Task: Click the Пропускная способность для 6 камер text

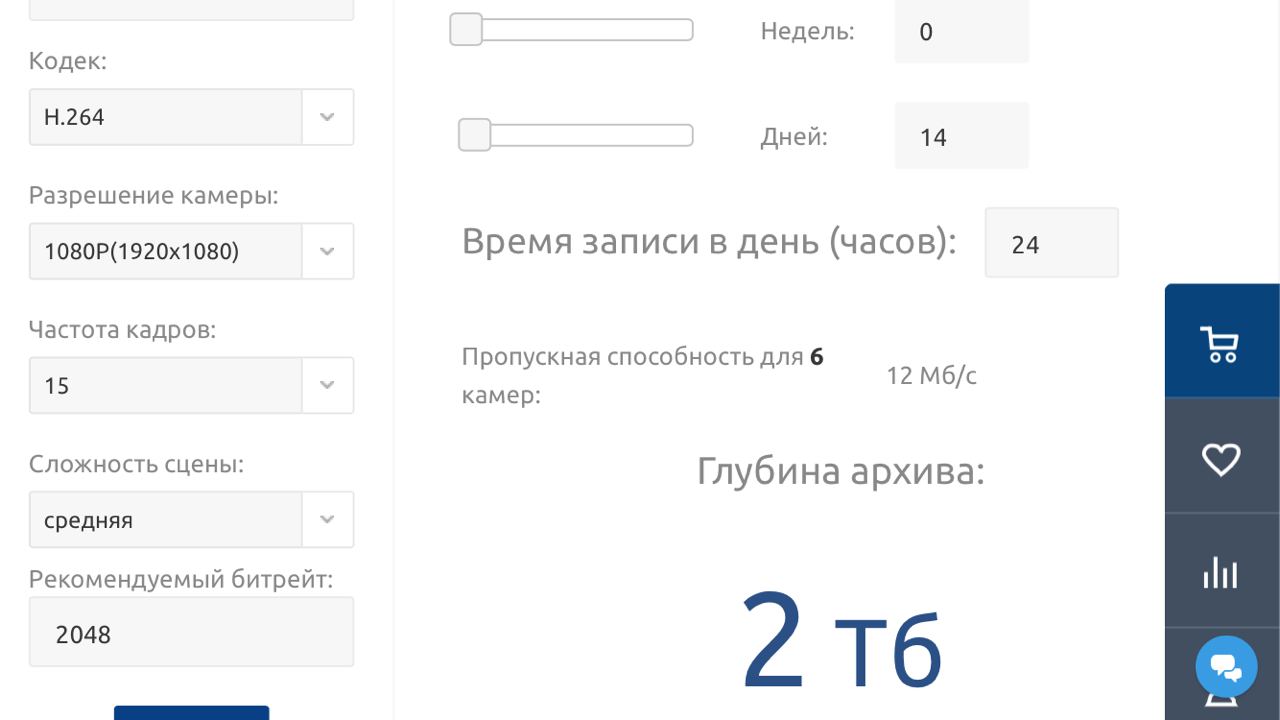Action: (x=643, y=376)
